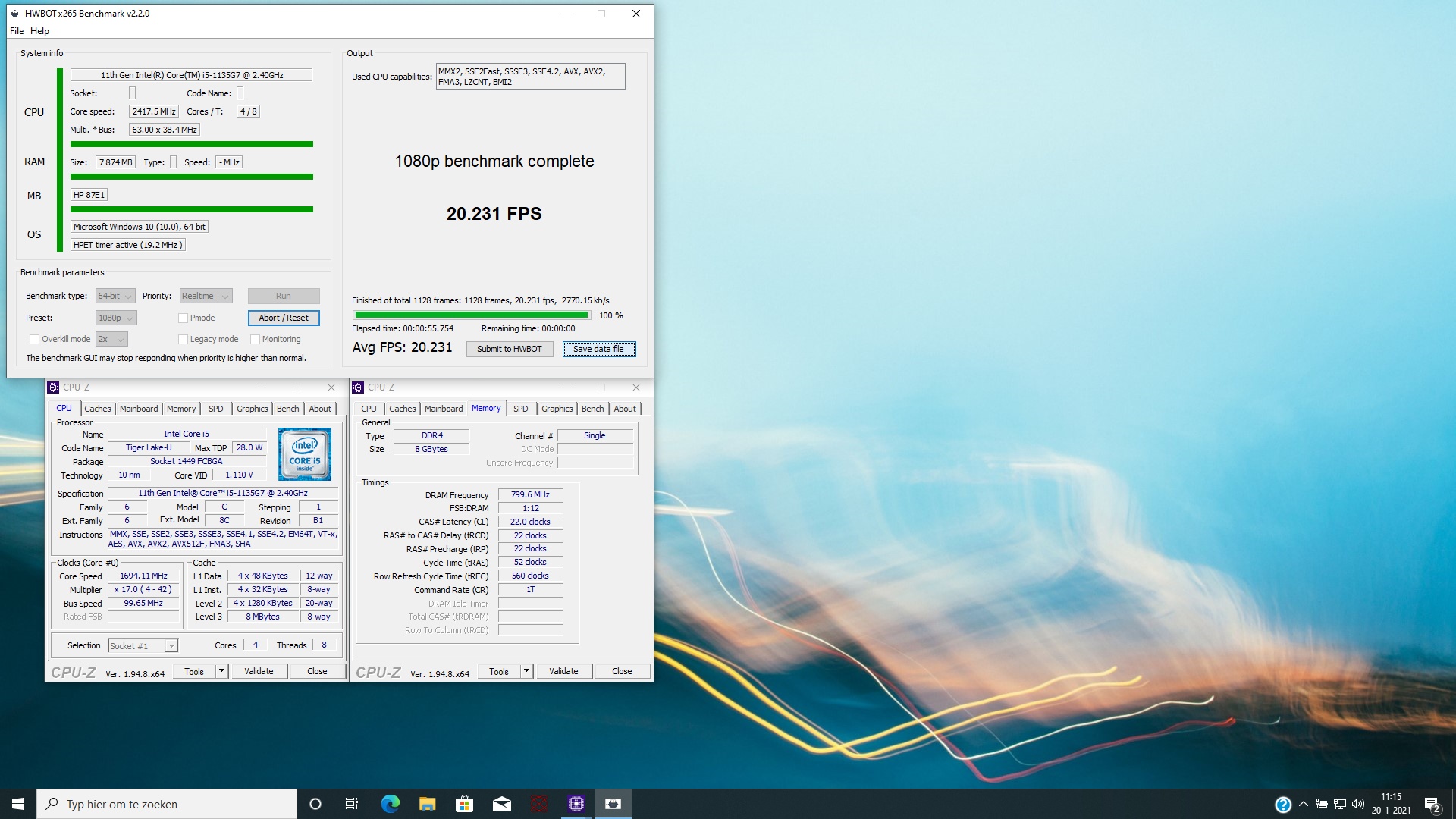Close the left CPU-Z window
The width and height of the screenshot is (1456, 819).
pyautogui.click(x=331, y=388)
